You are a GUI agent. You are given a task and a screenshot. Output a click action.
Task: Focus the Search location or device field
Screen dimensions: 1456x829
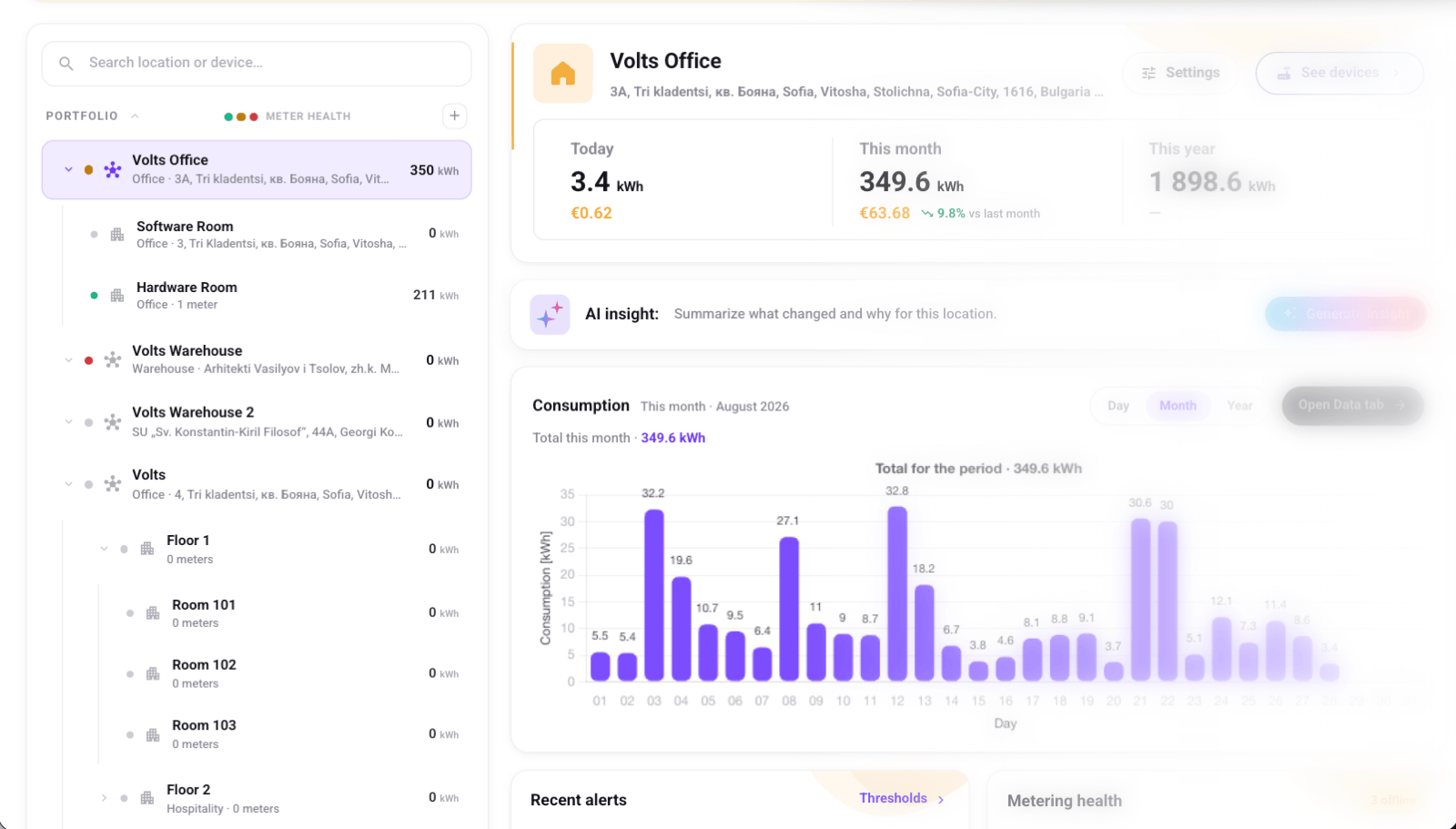257,64
